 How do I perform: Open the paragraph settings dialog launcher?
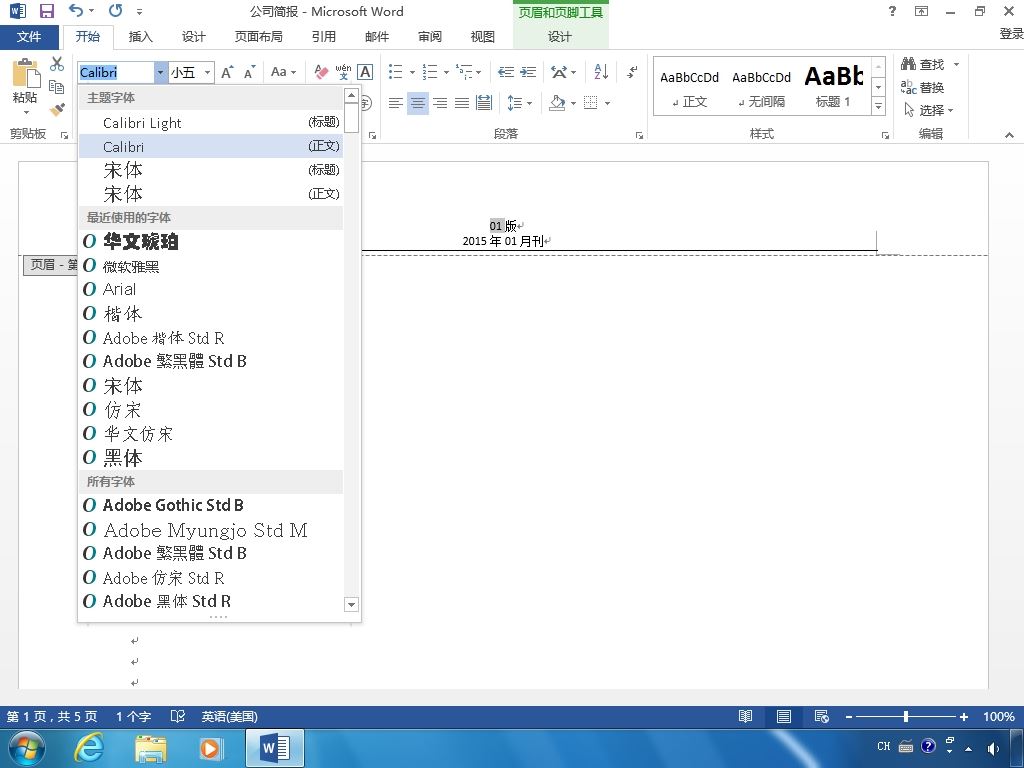[x=639, y=135]
